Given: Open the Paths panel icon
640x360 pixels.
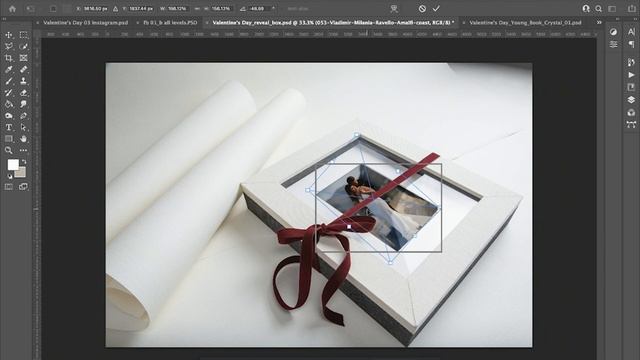Looking at the screenshot, I should (631, 125).
